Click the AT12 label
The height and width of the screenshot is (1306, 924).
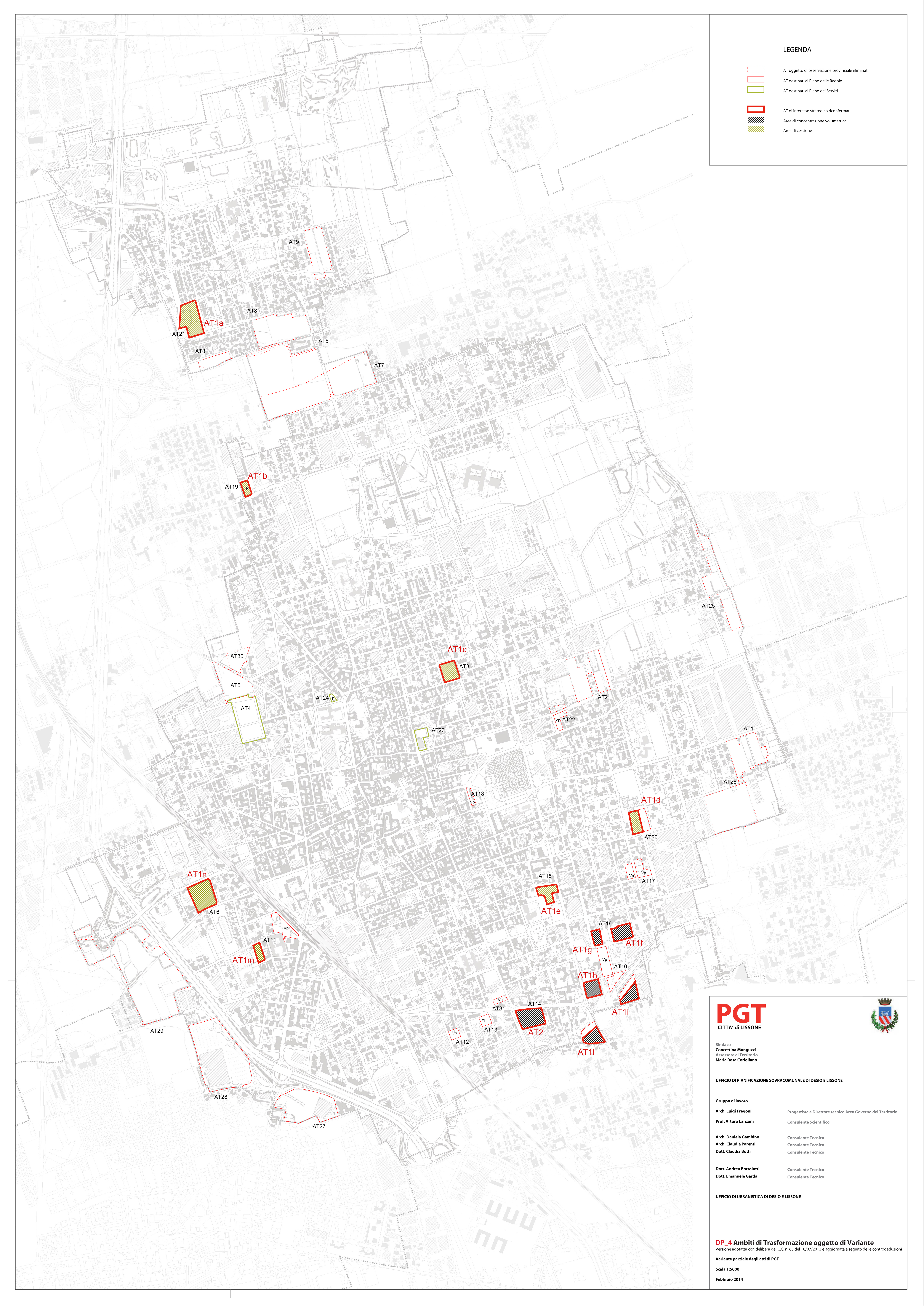(x=462, y=1042)
